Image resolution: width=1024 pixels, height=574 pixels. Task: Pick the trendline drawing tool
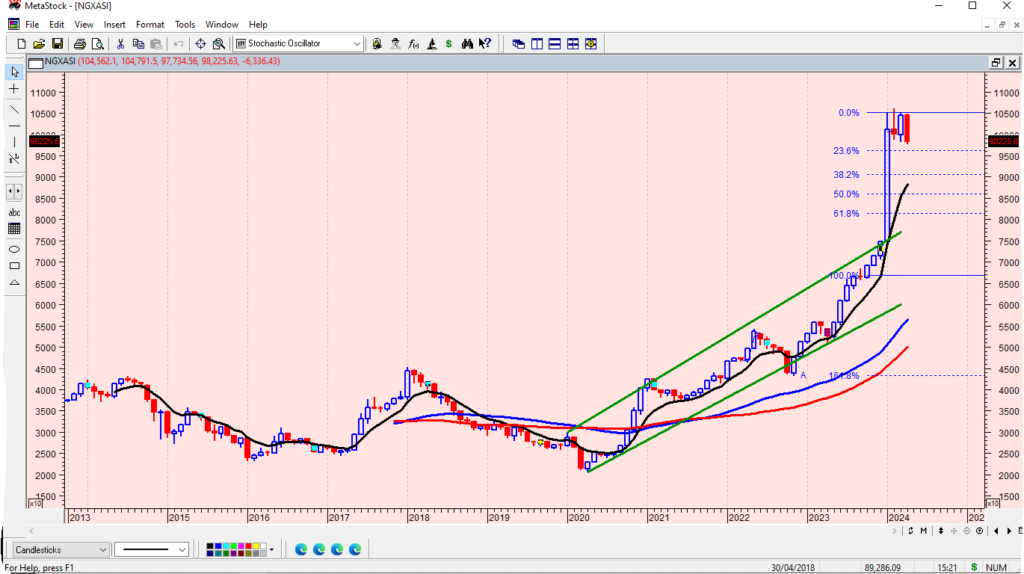[x=14, y=108]
